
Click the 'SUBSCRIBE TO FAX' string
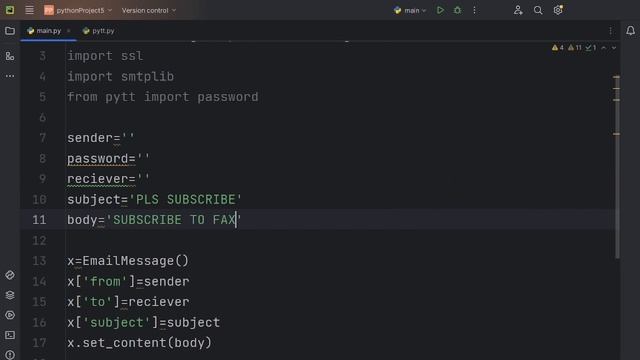point(174,220)
